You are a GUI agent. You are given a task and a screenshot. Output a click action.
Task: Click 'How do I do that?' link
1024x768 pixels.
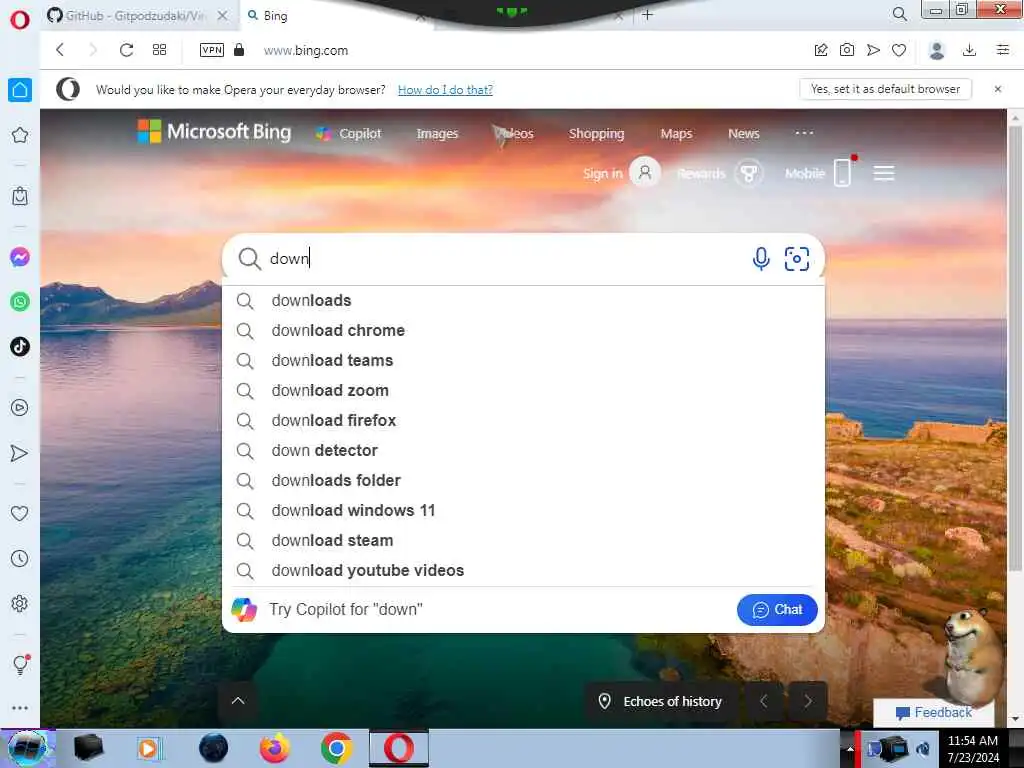pos(445,89)
